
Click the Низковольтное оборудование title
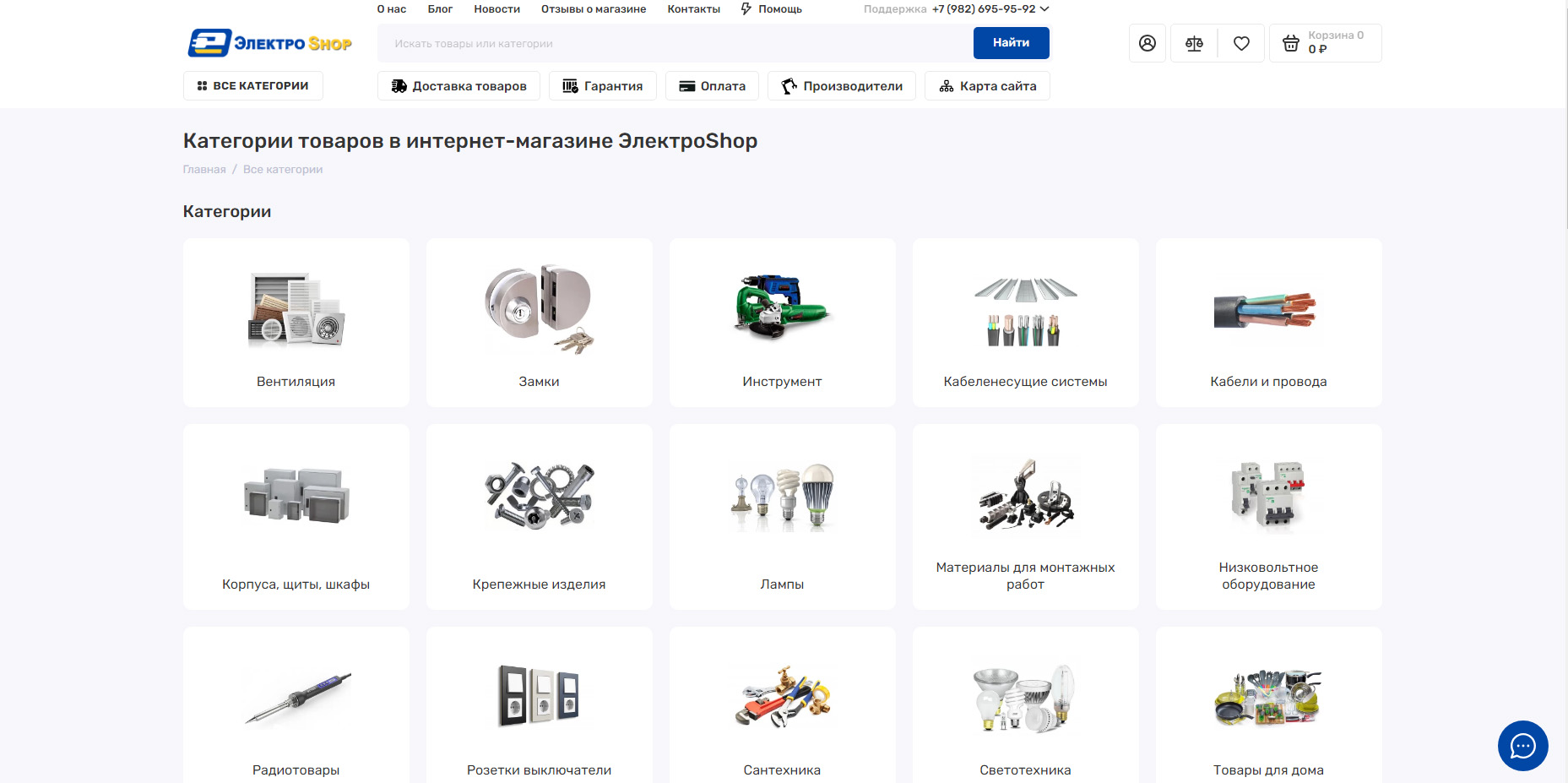click(x=1268, y=576)
